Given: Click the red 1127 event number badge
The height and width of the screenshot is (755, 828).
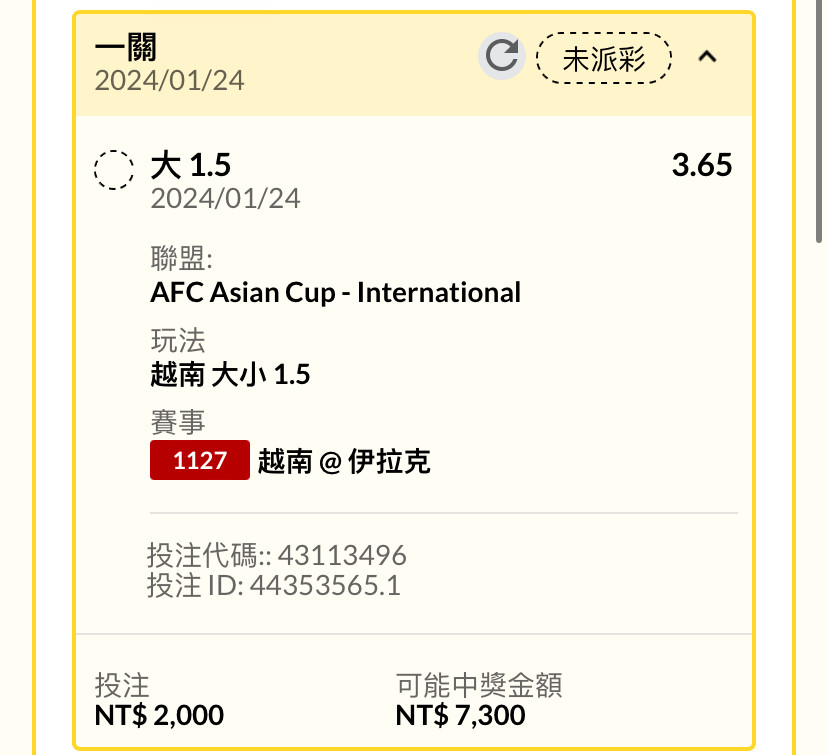Looking at the screenshot, I should (x=200, y=460).
